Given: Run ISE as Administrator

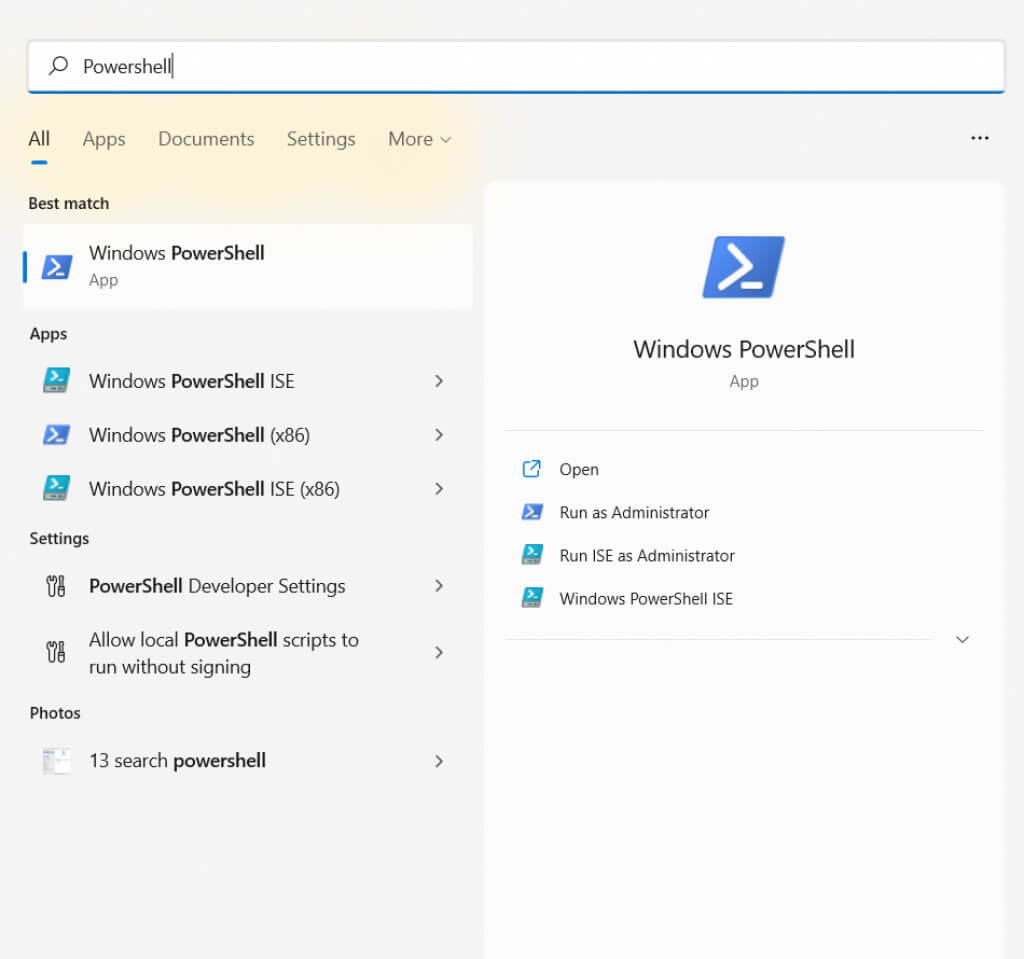Looking at the screenshot, I should [x=646, y=556].
